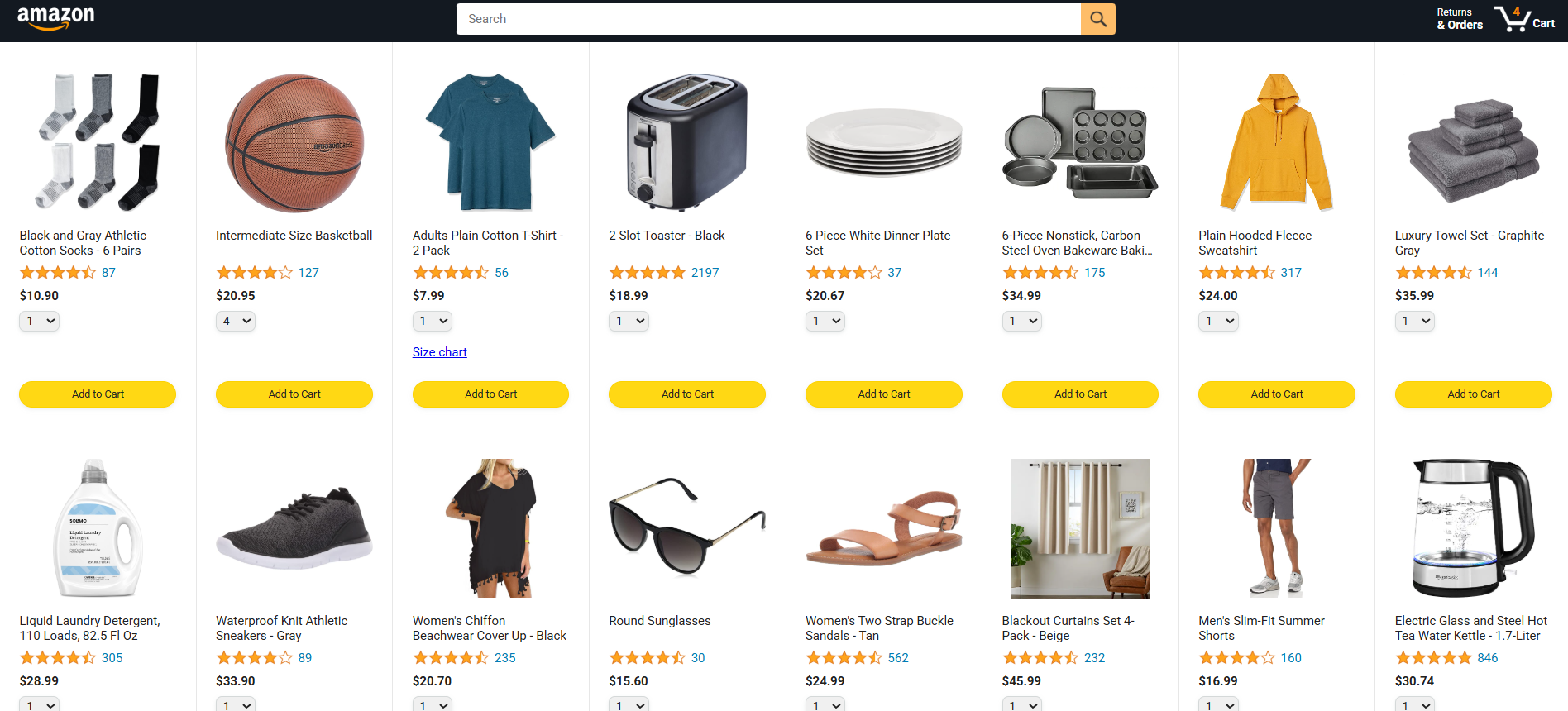The image size is (1568, 711).
Task: Open the Size chart link
Action: (440, 352)
